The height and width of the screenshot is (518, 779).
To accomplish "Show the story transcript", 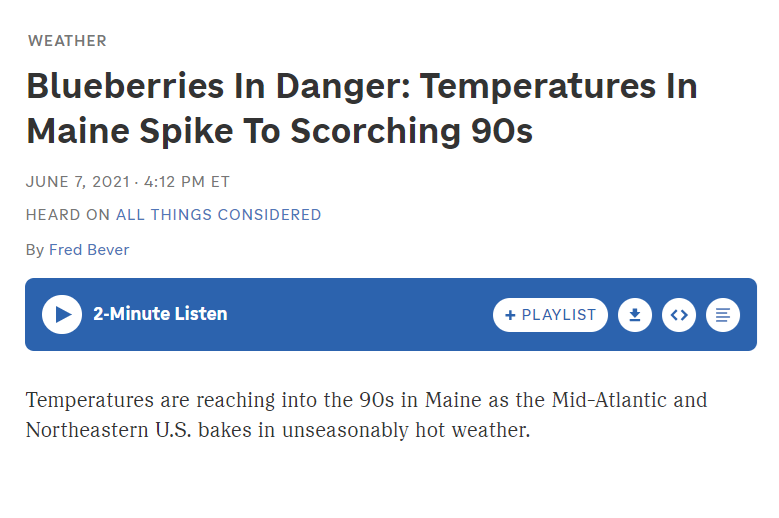I will (723, 315).
